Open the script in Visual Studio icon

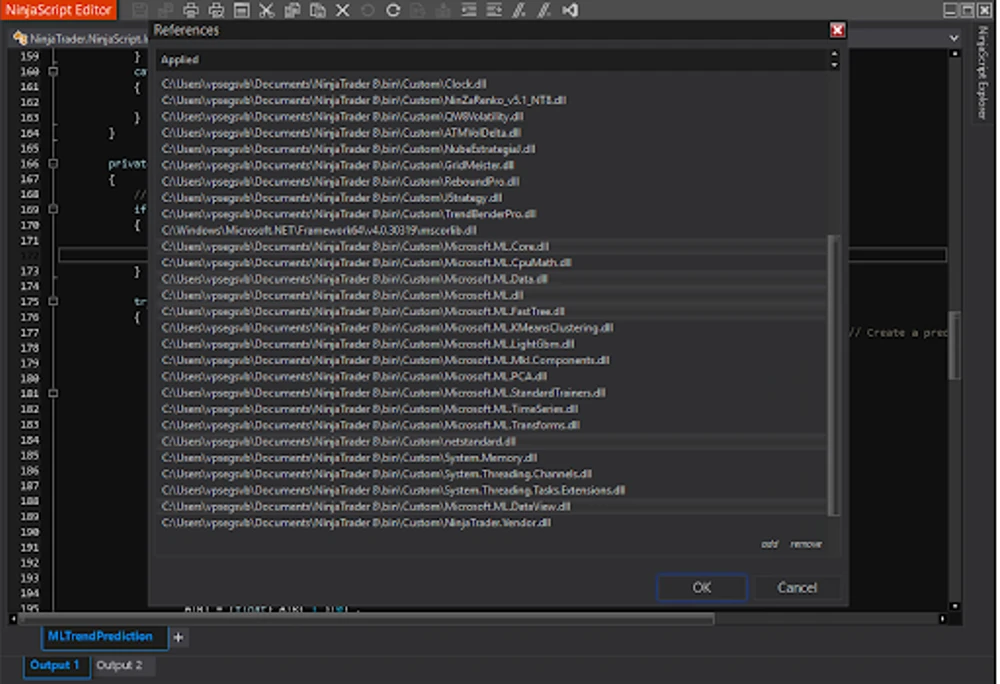coord(570,10)
